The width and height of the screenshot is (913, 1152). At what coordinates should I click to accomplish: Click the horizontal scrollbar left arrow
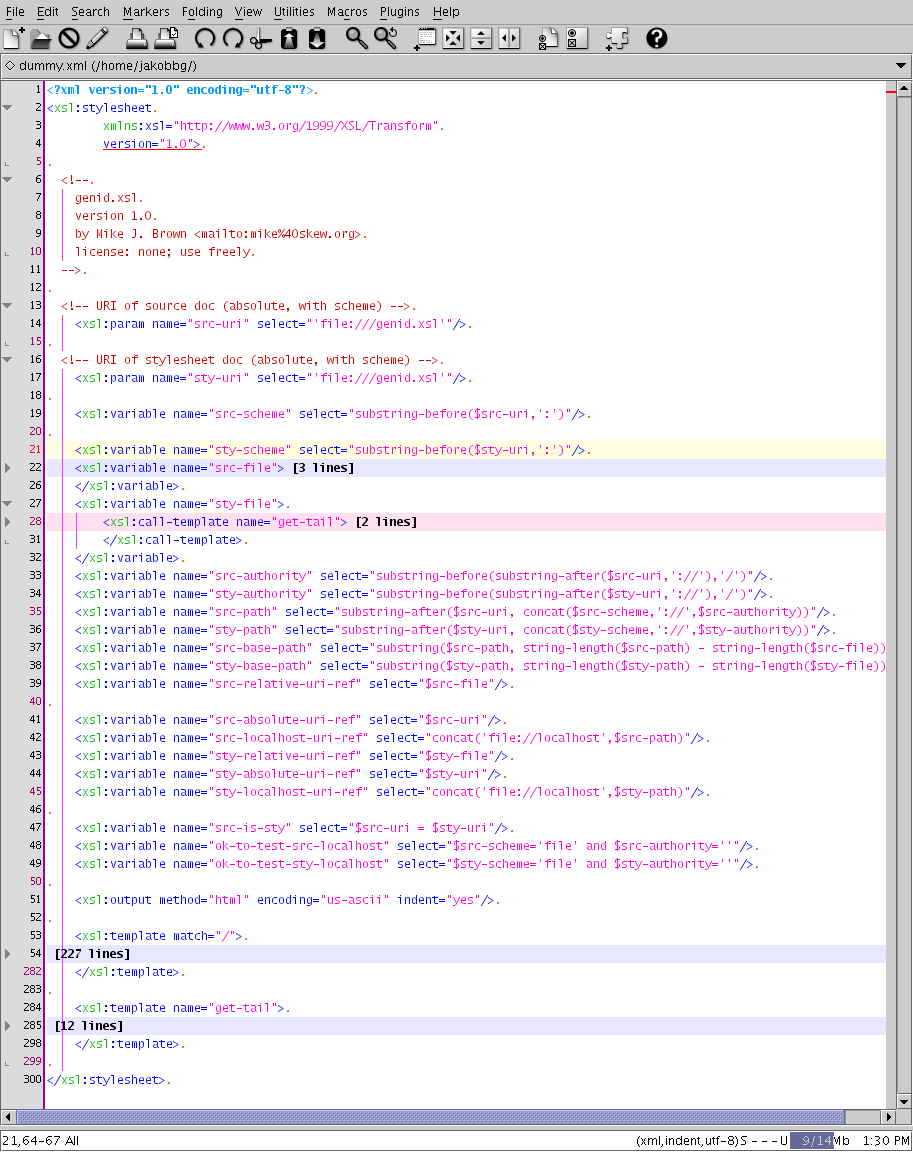(8, 1117)
